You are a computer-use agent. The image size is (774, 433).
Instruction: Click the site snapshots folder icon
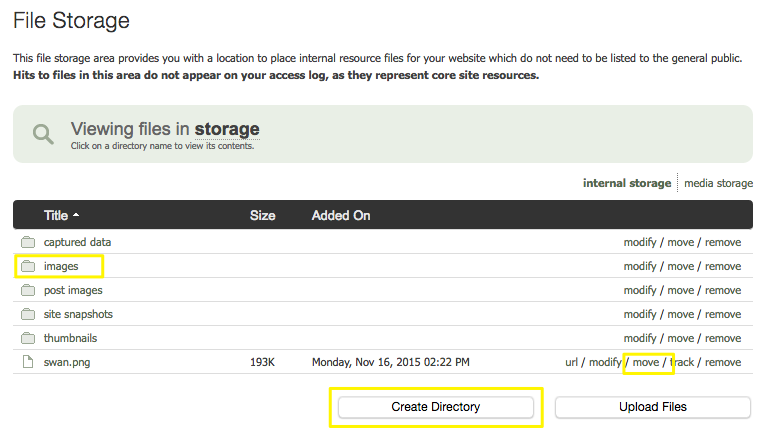[x=28, y=314]
